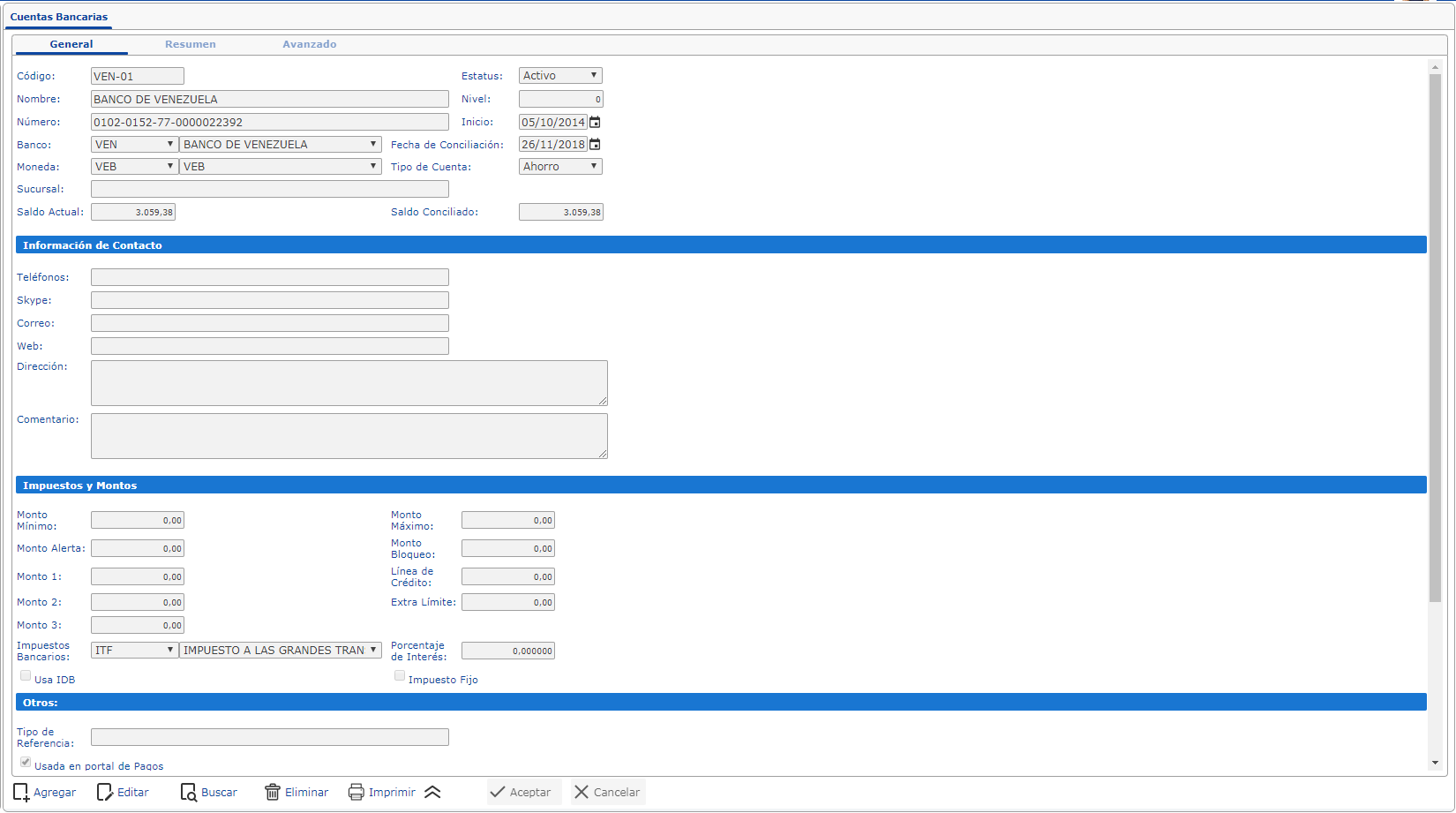Click the Imprimir printer icon
Screen dimensions: 1456x813
click(x=356, y=792)
